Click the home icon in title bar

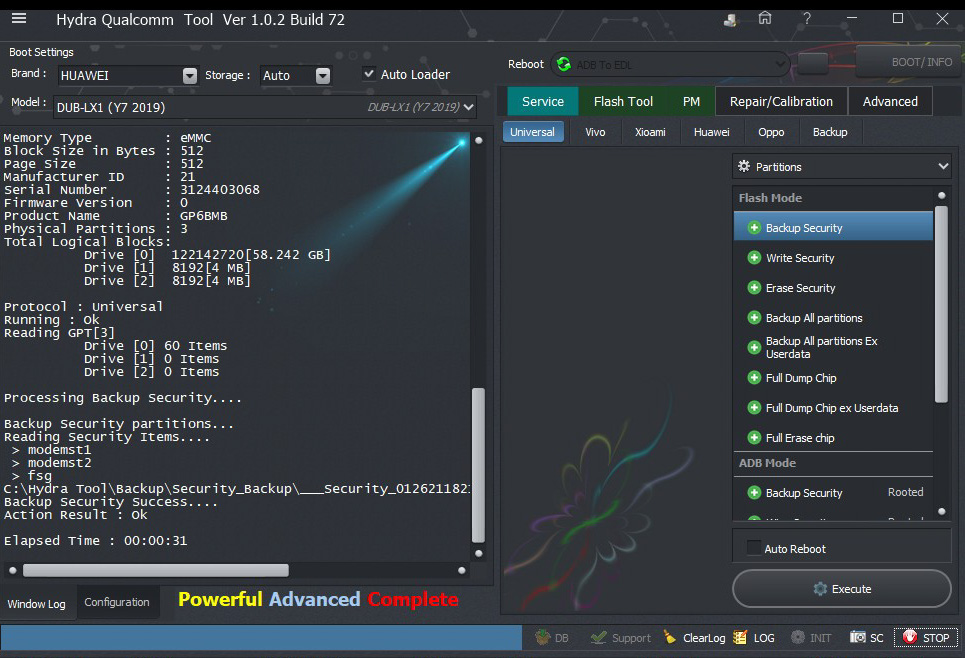(765, 19)
